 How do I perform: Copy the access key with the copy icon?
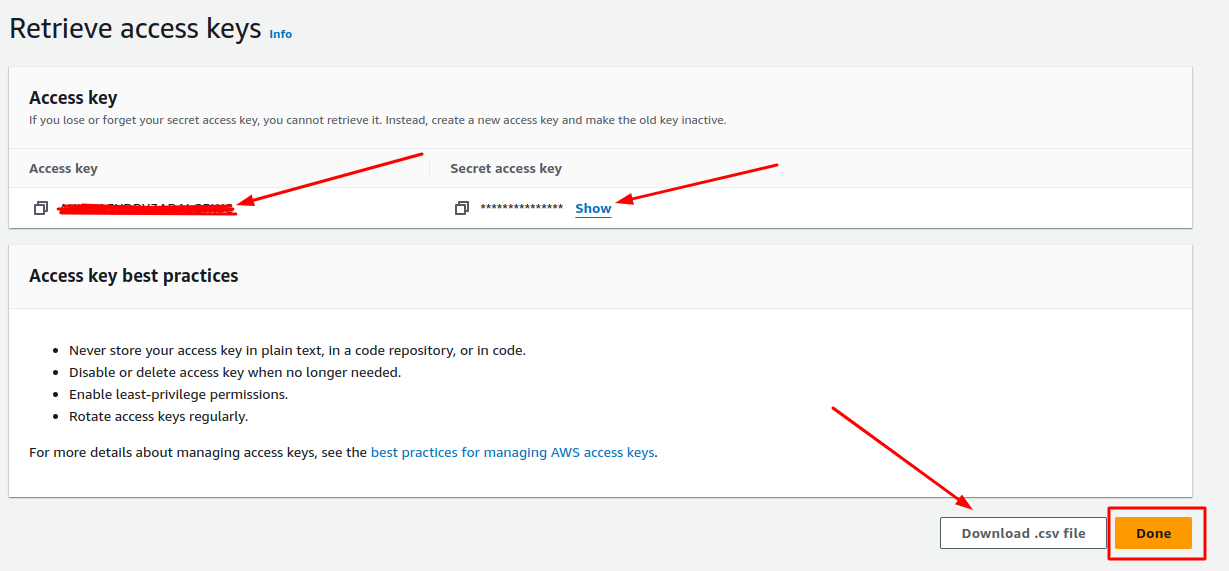[x=41, y=208]
